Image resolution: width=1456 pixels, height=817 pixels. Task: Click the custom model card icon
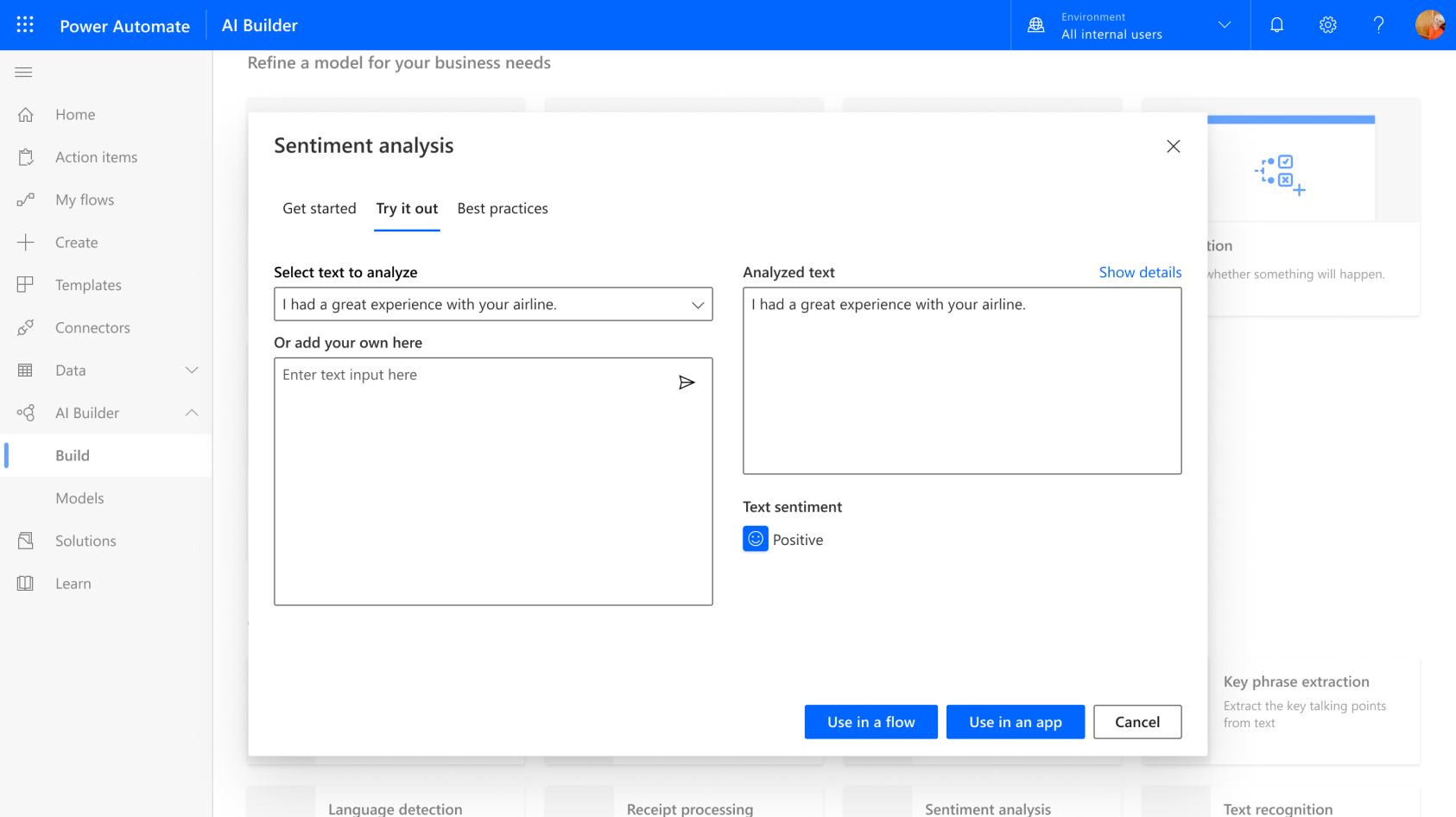pyautogui.click(x=1280, y=175)
